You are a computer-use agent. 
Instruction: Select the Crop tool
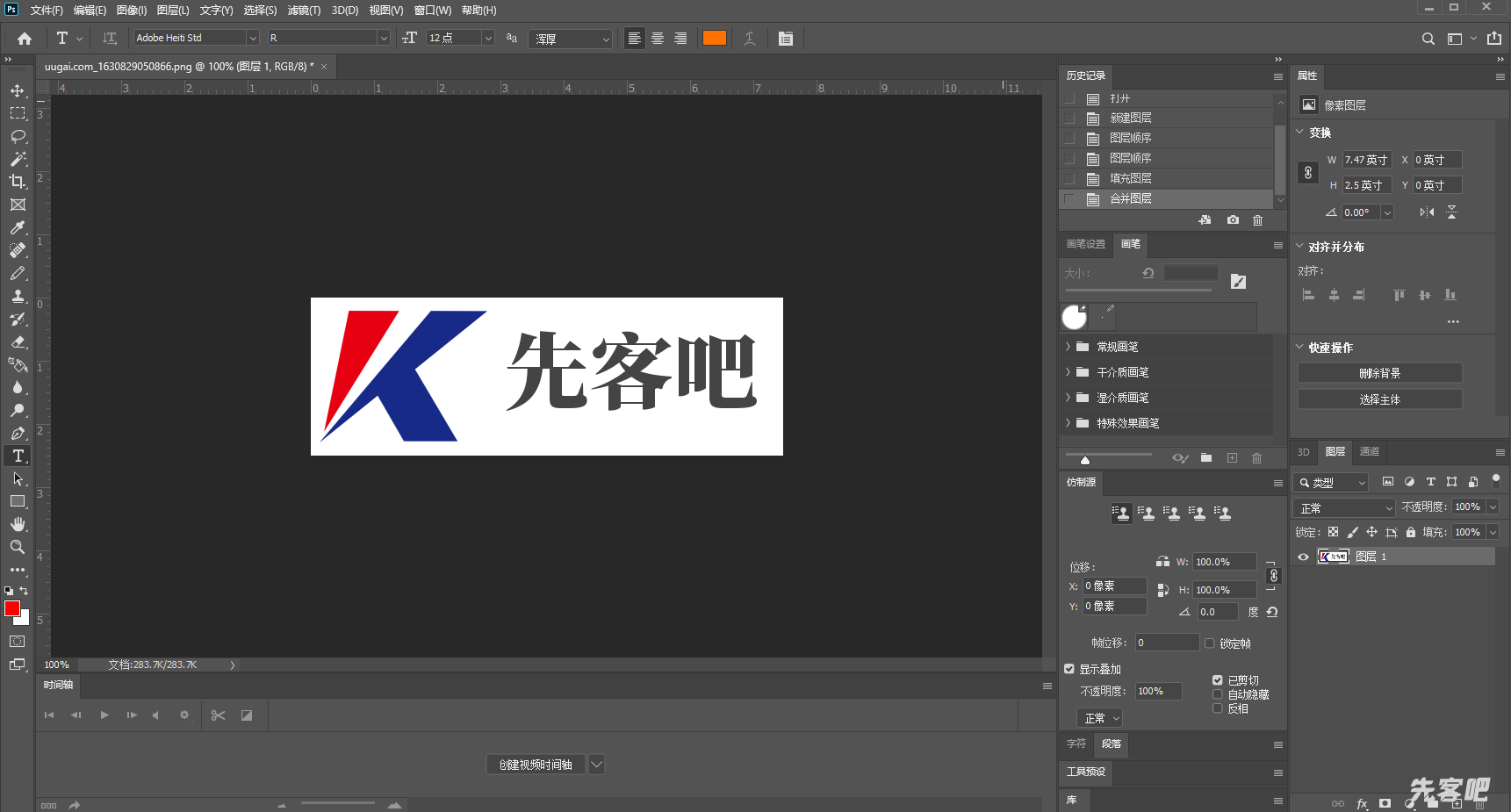tap(18, 182)
